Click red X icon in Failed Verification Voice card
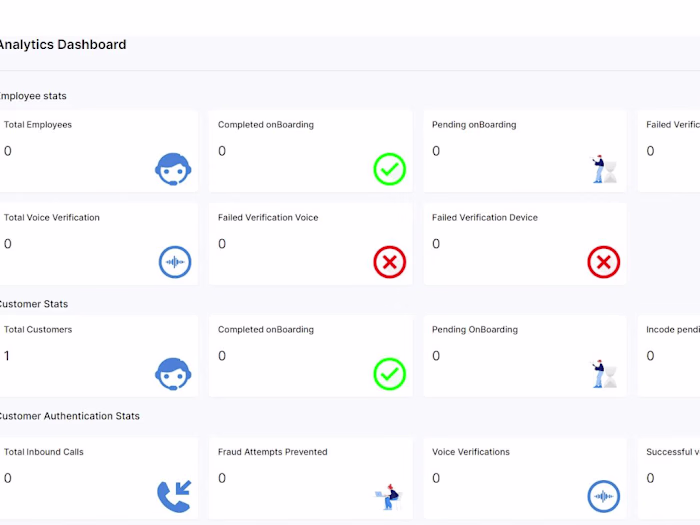This screenshot has height=525, width=700. click(390, 262)
